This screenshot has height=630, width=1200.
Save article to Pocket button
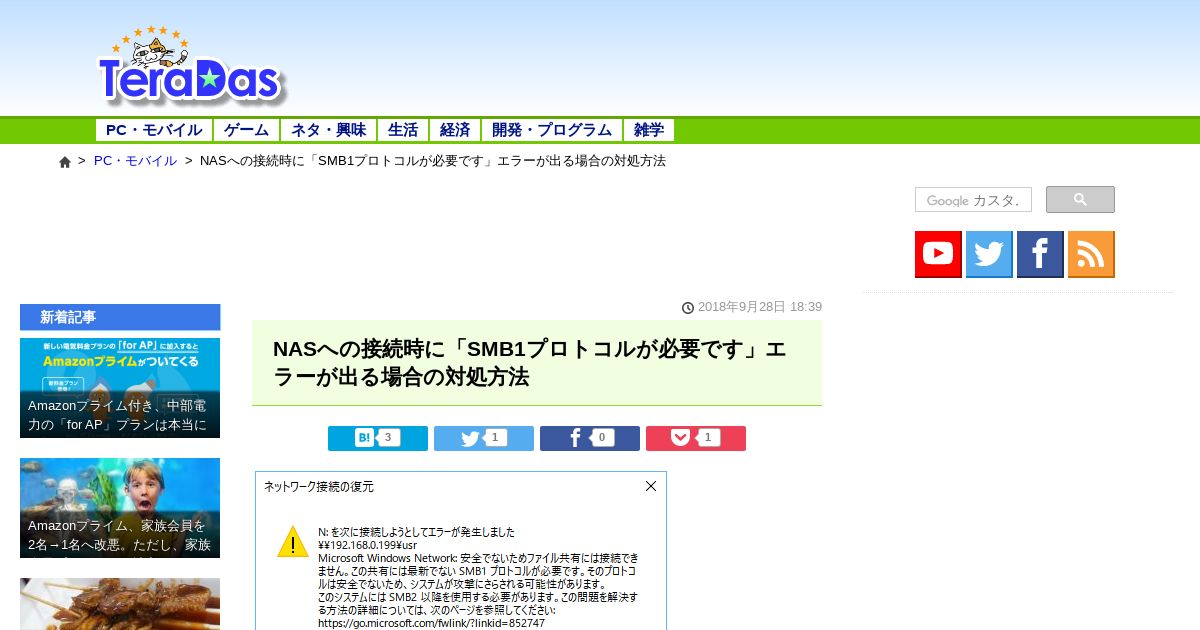[696, 438]
